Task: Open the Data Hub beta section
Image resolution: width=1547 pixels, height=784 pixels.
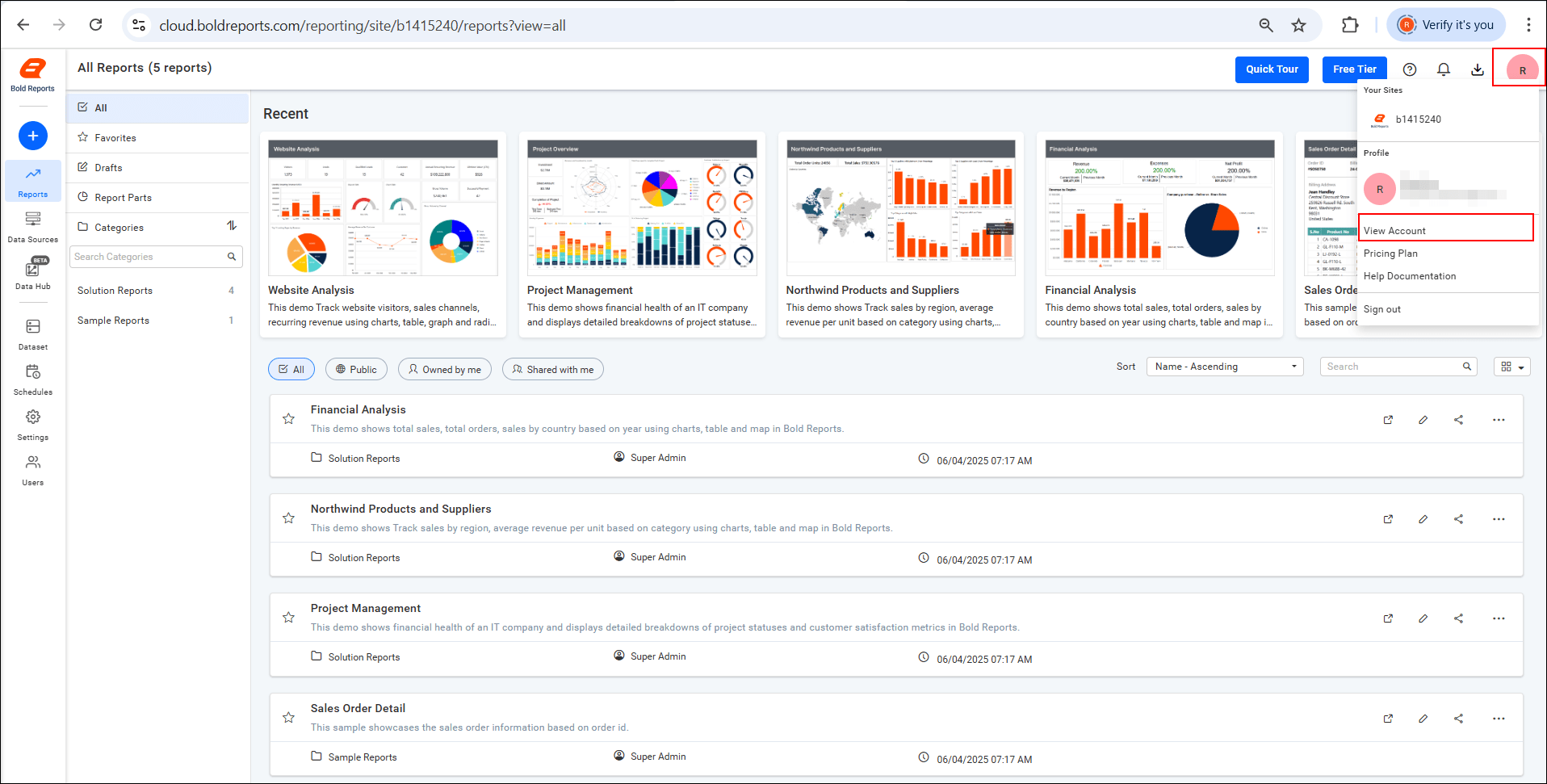Action: [x=33, y=273]
